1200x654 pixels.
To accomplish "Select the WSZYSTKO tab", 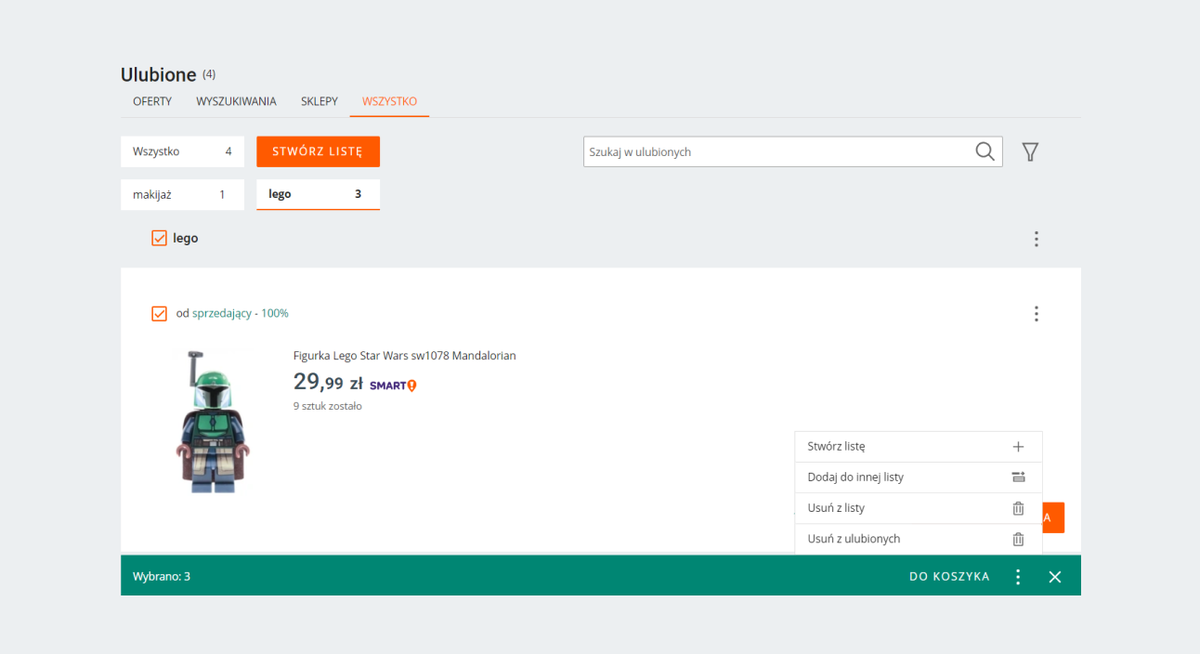I will pos(390,102).
